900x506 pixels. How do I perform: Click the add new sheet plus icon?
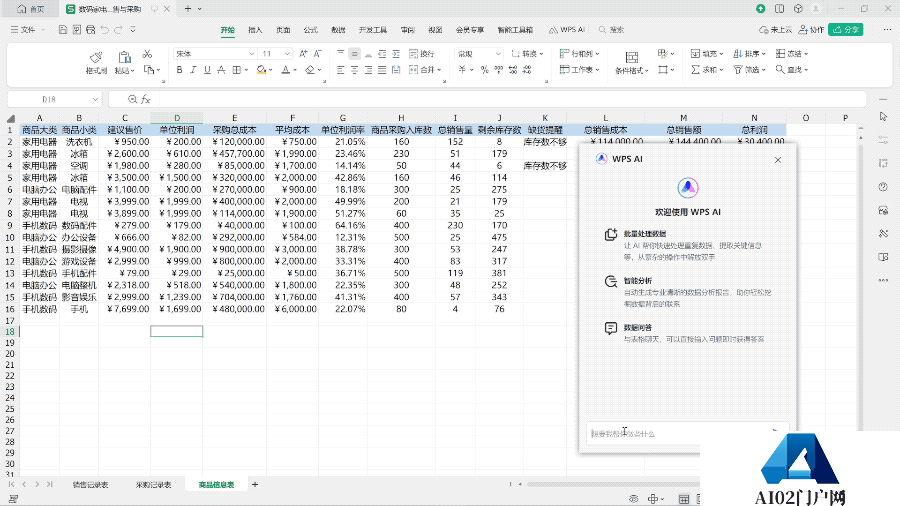coord(255,484)
